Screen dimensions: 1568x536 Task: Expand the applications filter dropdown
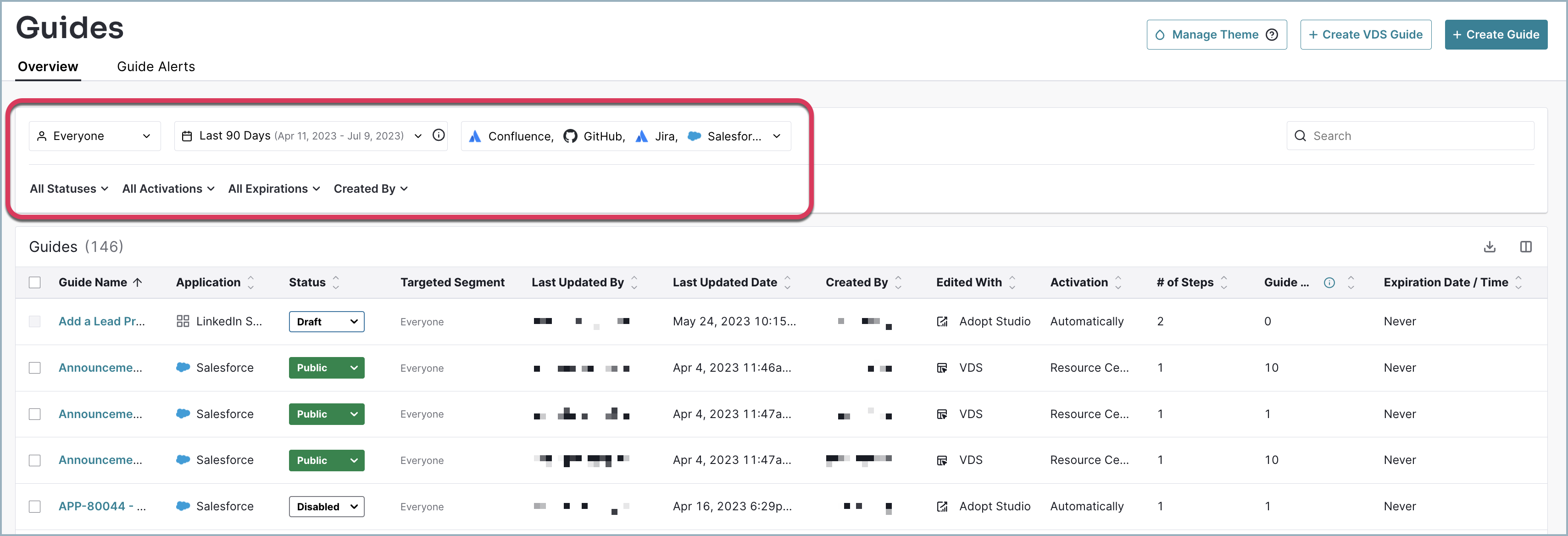(626, 136)
